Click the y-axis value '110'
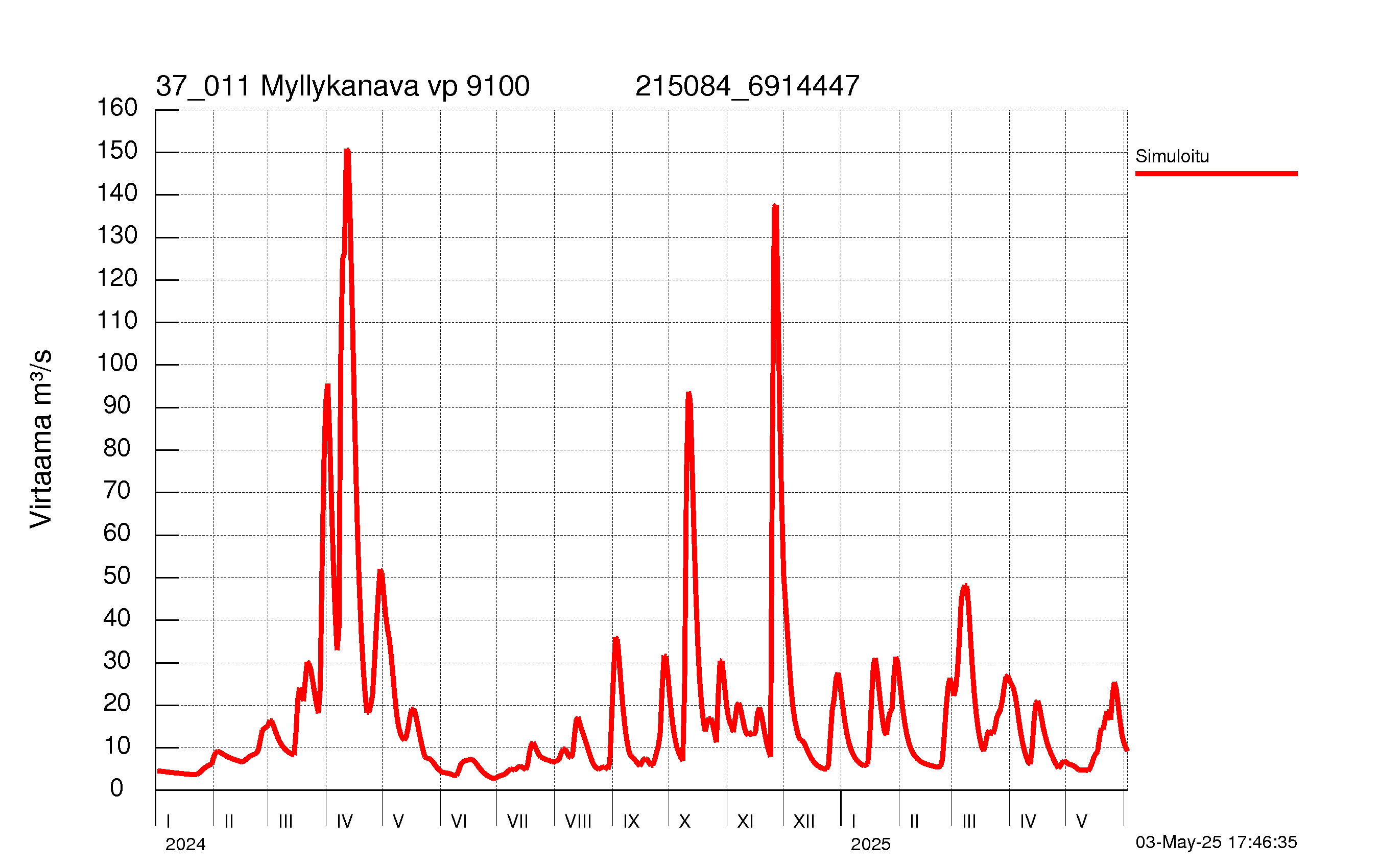1379x868 pixels. (x=117, y=321)
